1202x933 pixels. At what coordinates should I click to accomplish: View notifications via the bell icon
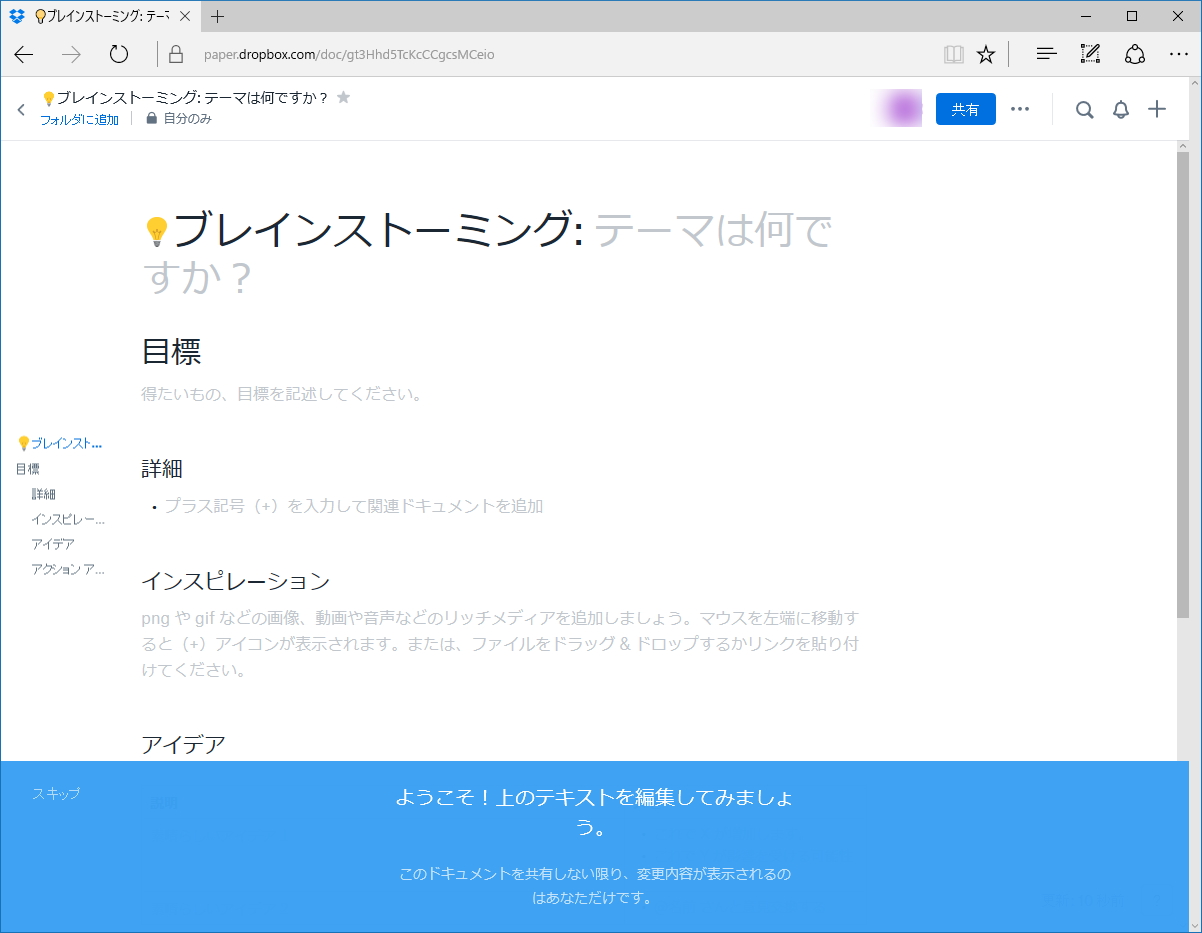1121,109
